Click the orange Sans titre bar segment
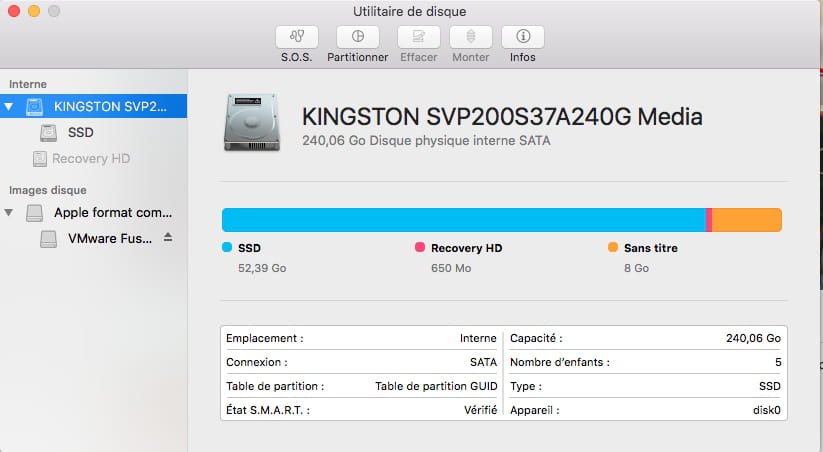This screenshot has height=452, width=823. 747,220
